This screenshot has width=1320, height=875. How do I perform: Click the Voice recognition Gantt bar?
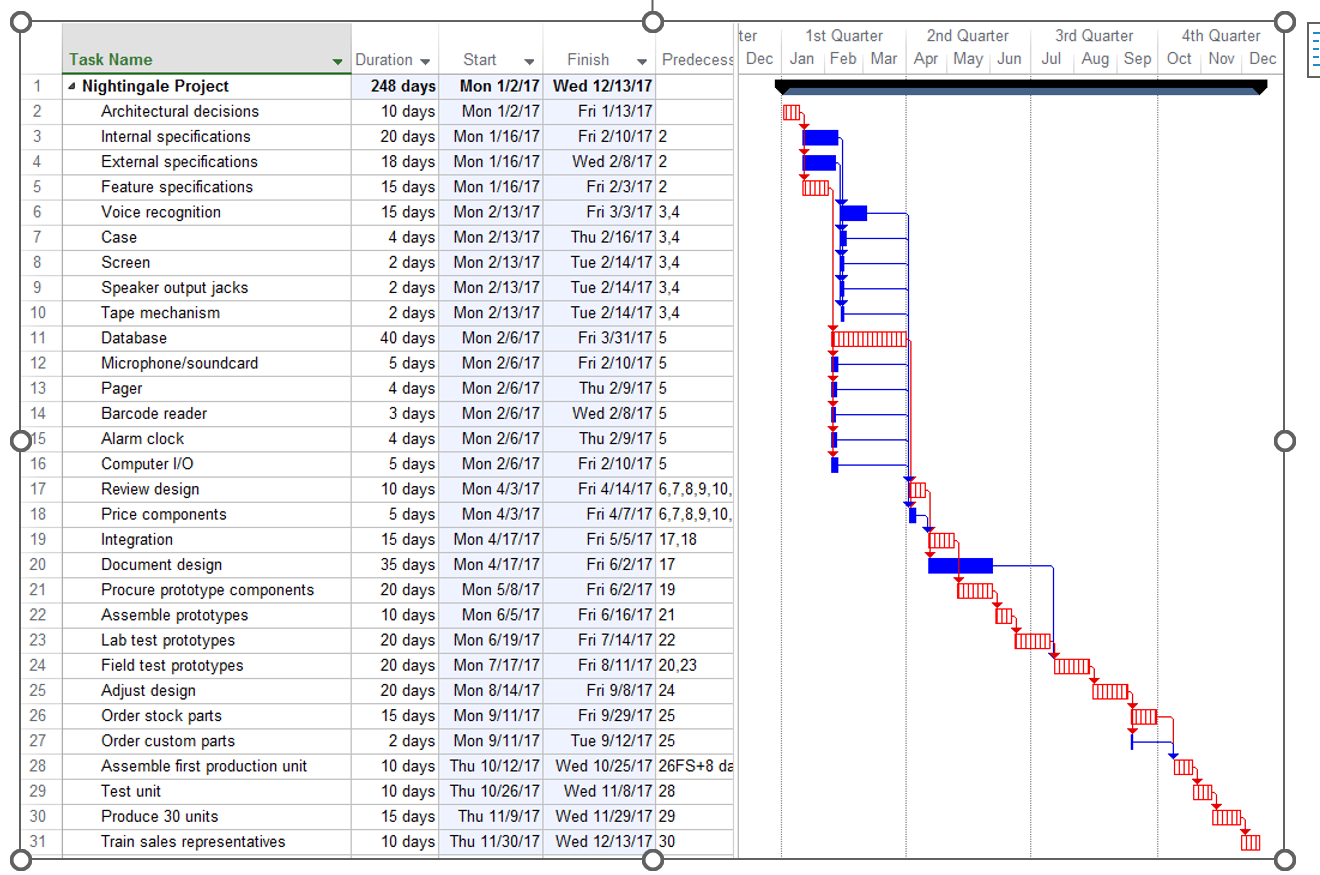pos(853,213)
